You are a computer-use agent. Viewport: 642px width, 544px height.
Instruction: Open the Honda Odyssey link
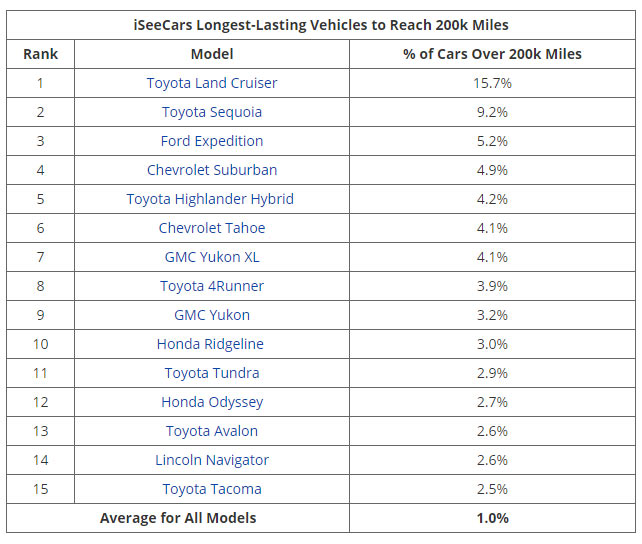click(x=212, y=402)
